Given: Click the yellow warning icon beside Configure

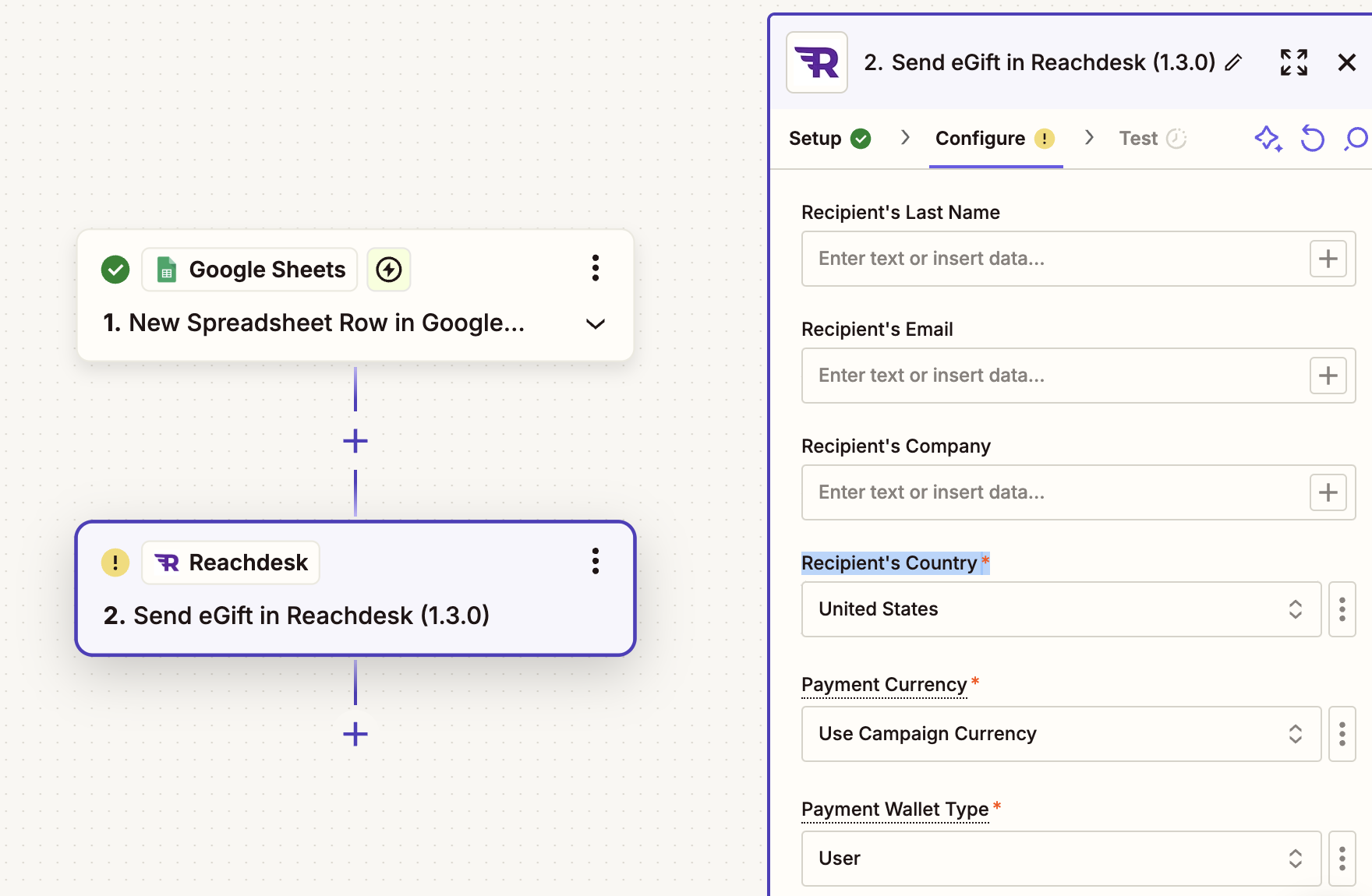Looking at the screenshot, I should (1045, 139).
